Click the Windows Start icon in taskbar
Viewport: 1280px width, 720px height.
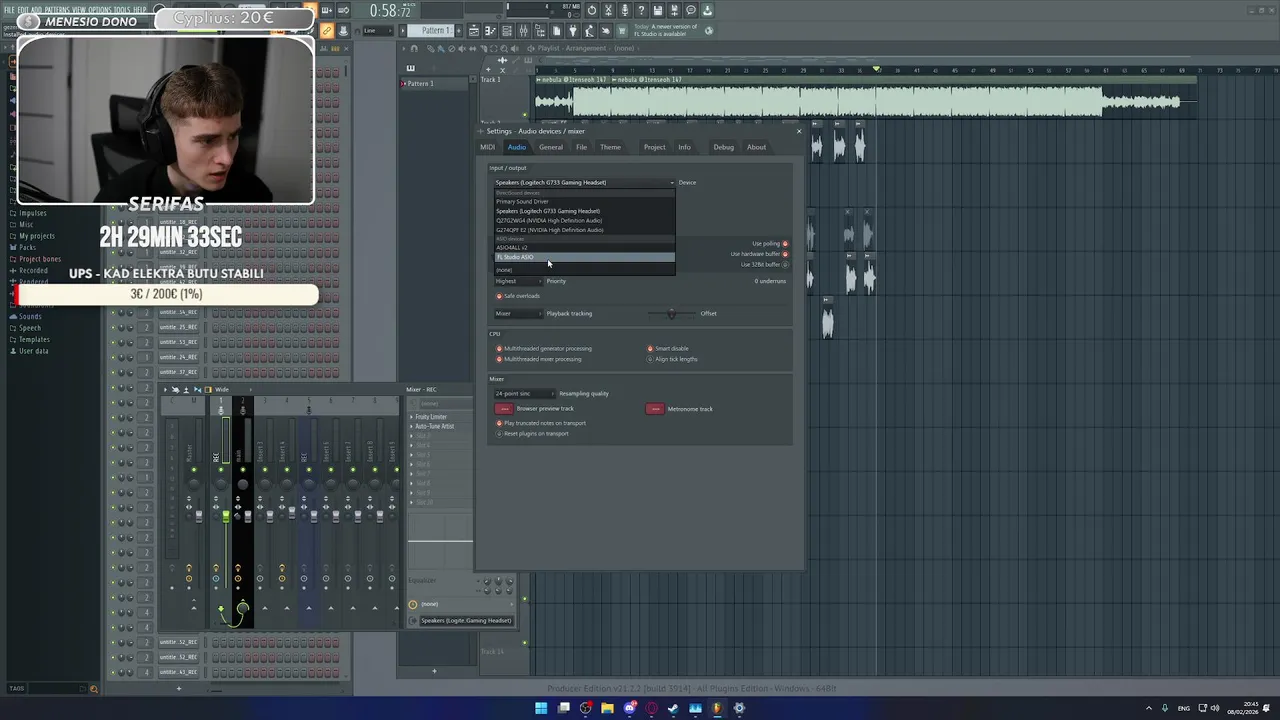(541, 708)
